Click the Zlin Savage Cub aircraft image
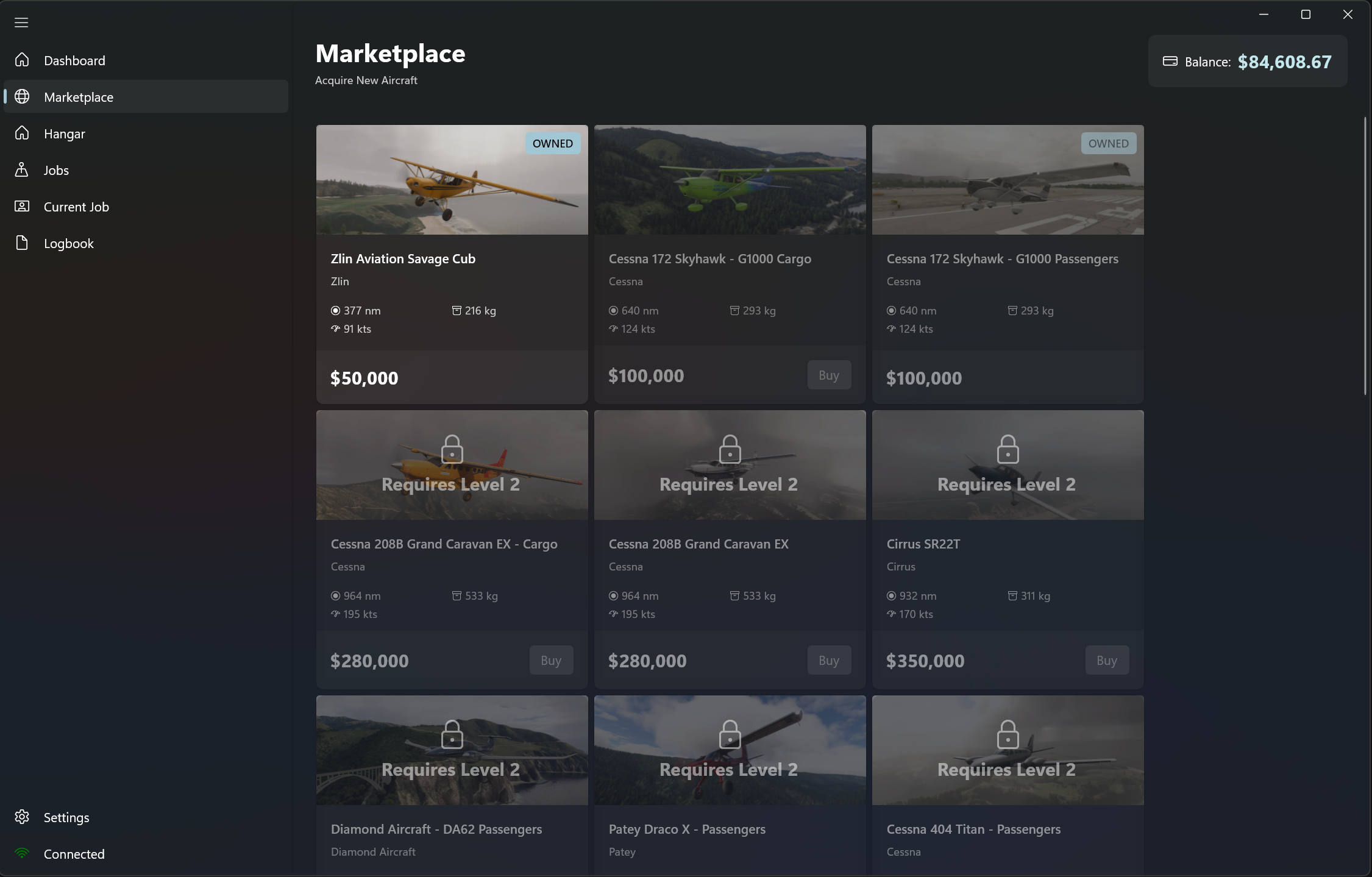 point(451,179)
